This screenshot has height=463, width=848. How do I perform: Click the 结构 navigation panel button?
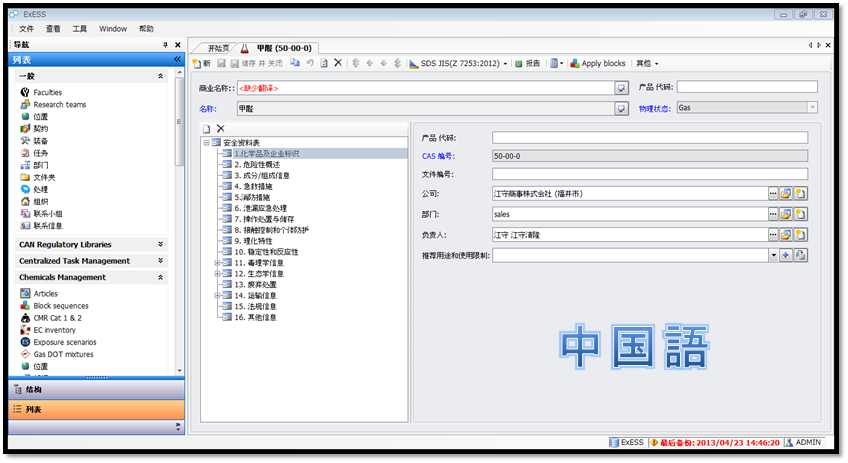click(33, 389)
